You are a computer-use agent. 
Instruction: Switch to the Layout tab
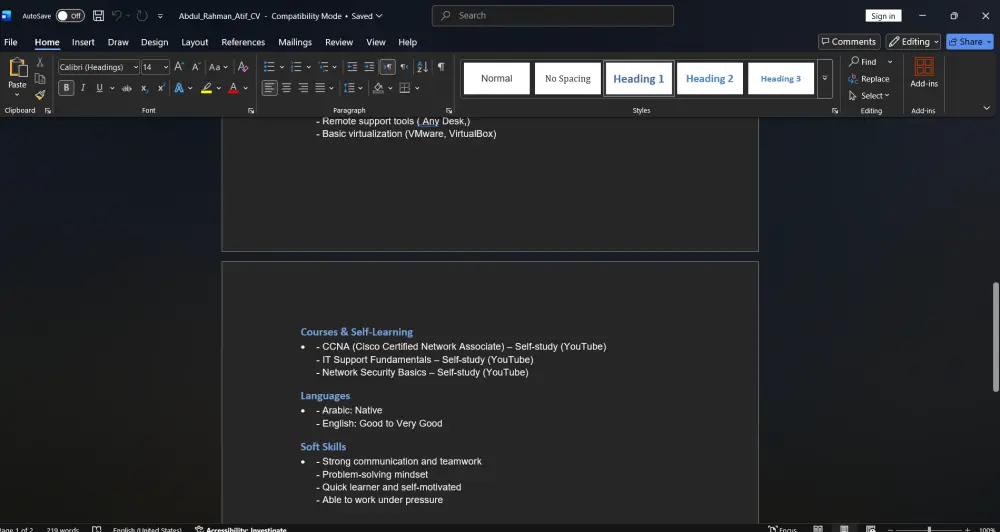click(195, 42)
